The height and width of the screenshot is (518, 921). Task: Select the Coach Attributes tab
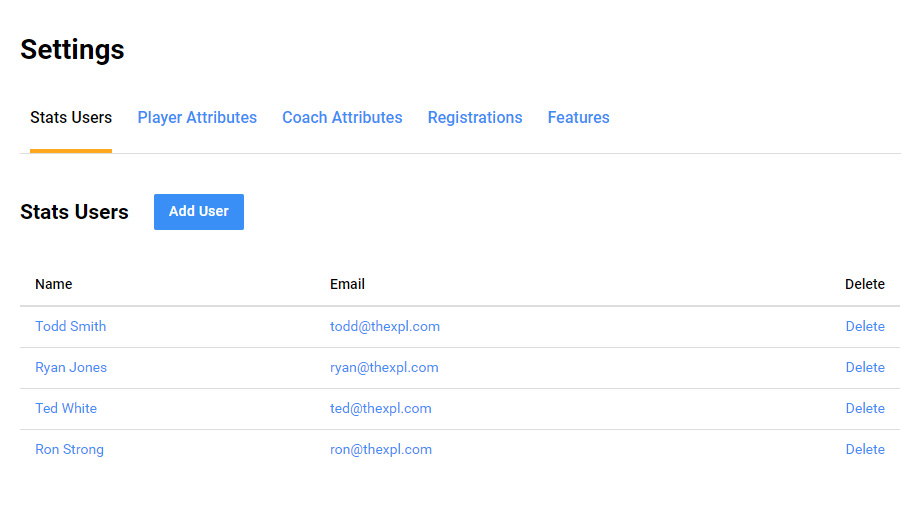point(342,118)
